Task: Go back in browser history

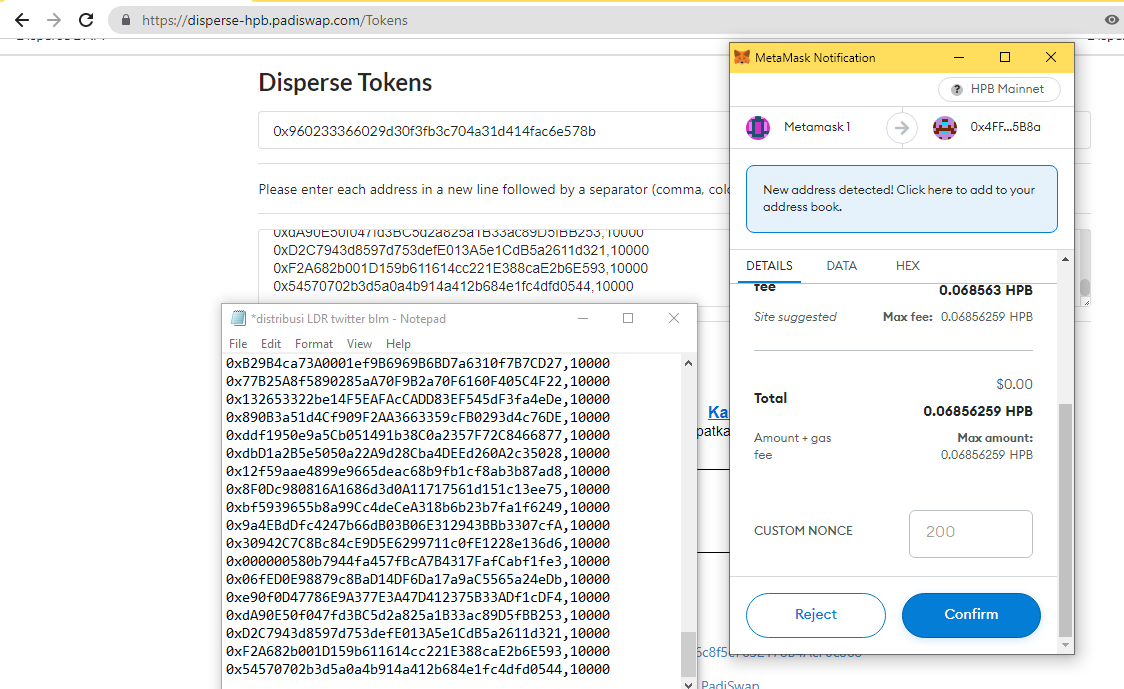Action: pos(22,20)
